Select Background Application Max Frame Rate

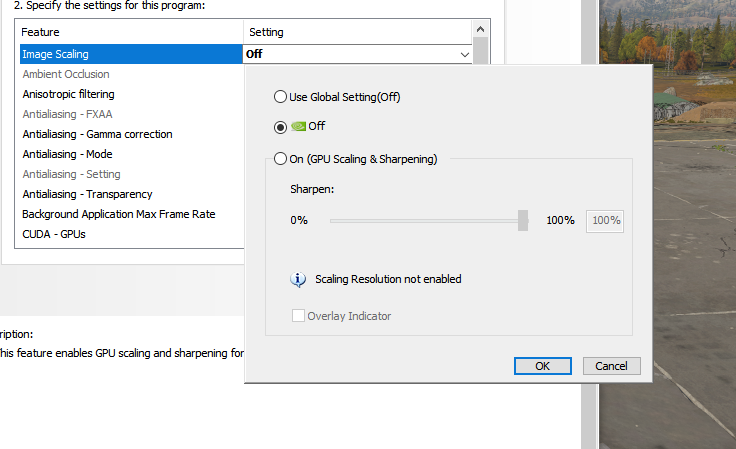[118, 214]
